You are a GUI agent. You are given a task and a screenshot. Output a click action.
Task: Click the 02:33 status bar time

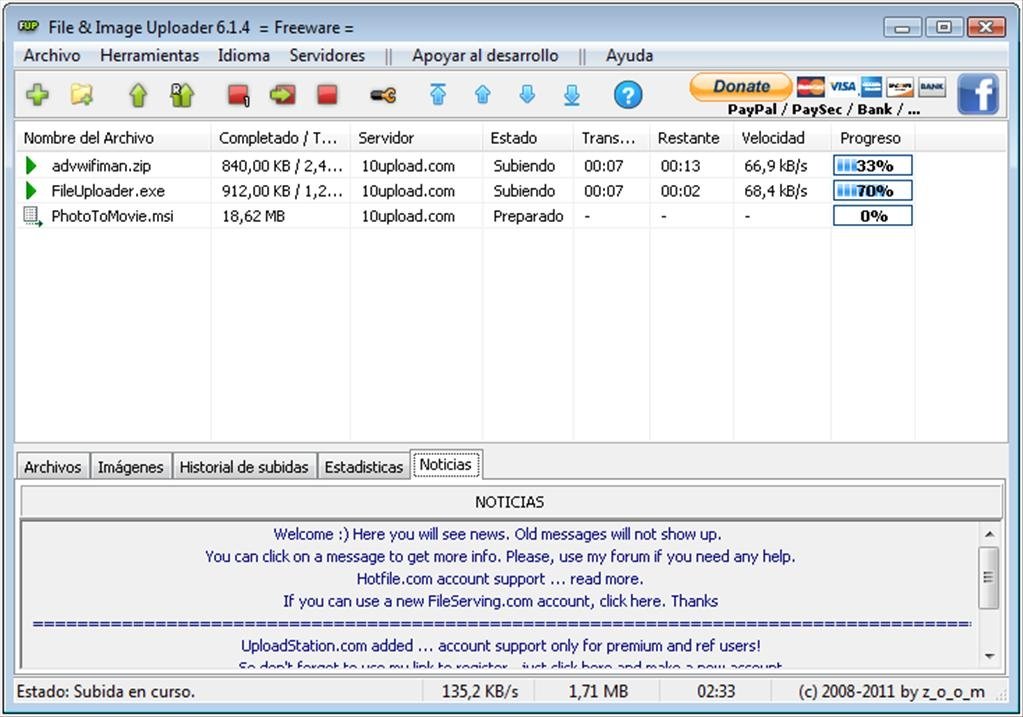[x=716, y=691]
